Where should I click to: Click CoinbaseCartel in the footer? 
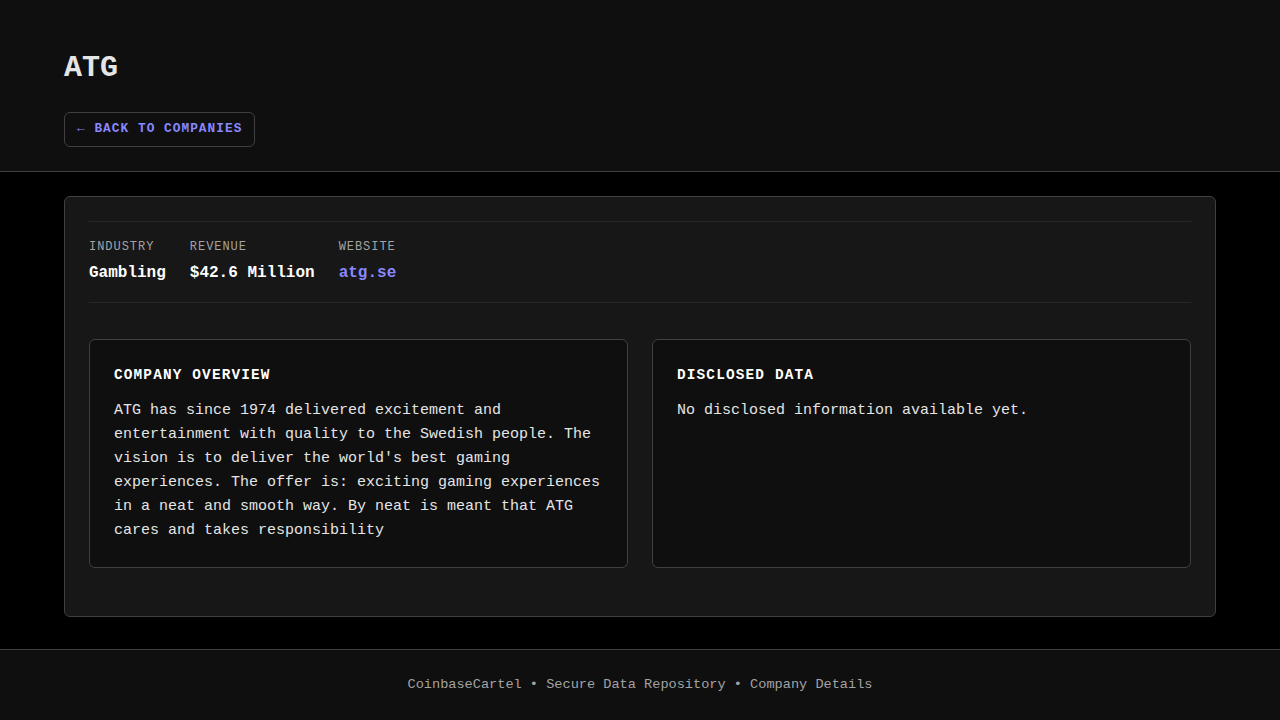pyautogui.click(x=464, y=684)
